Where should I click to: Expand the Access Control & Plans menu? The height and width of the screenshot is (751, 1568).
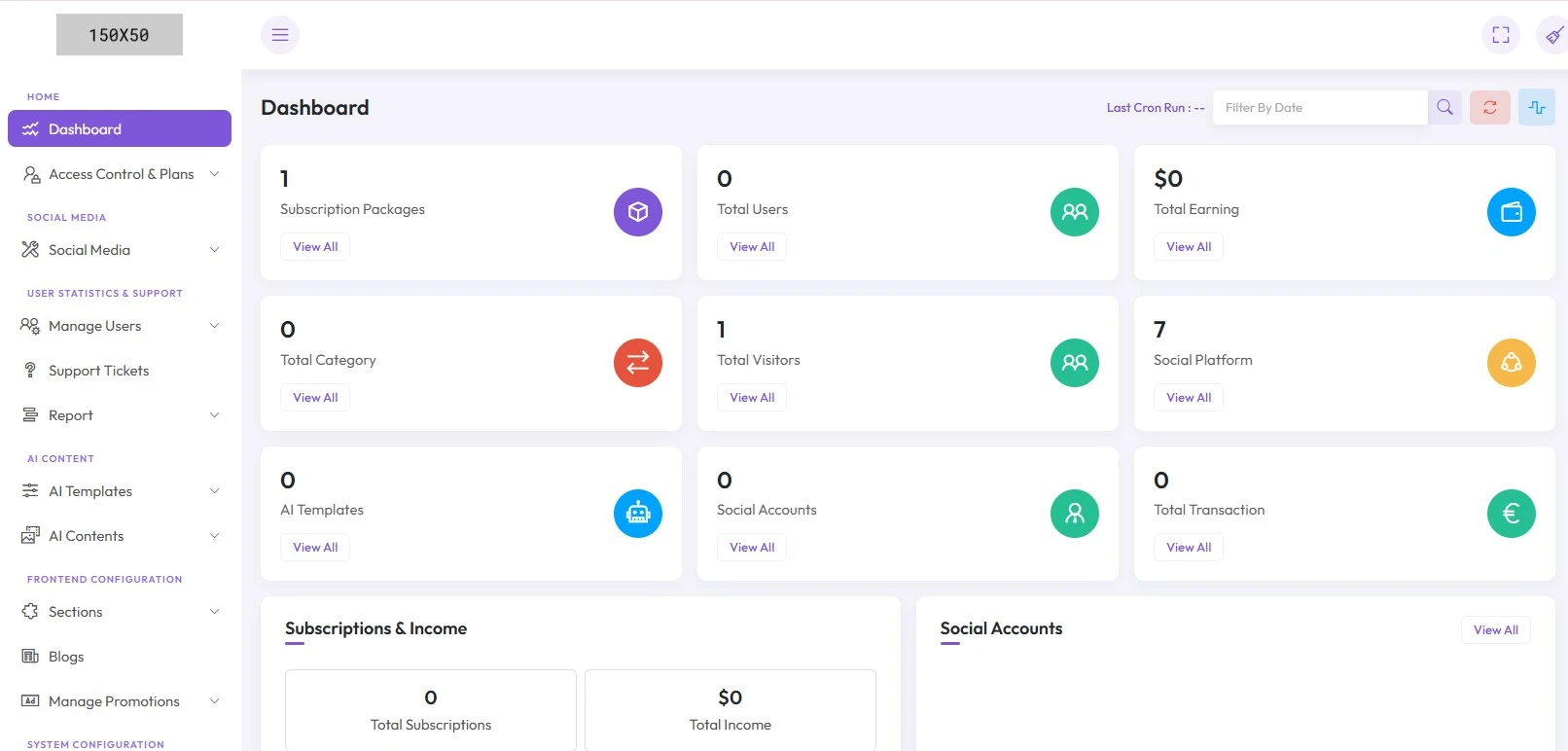click(121, 174)
